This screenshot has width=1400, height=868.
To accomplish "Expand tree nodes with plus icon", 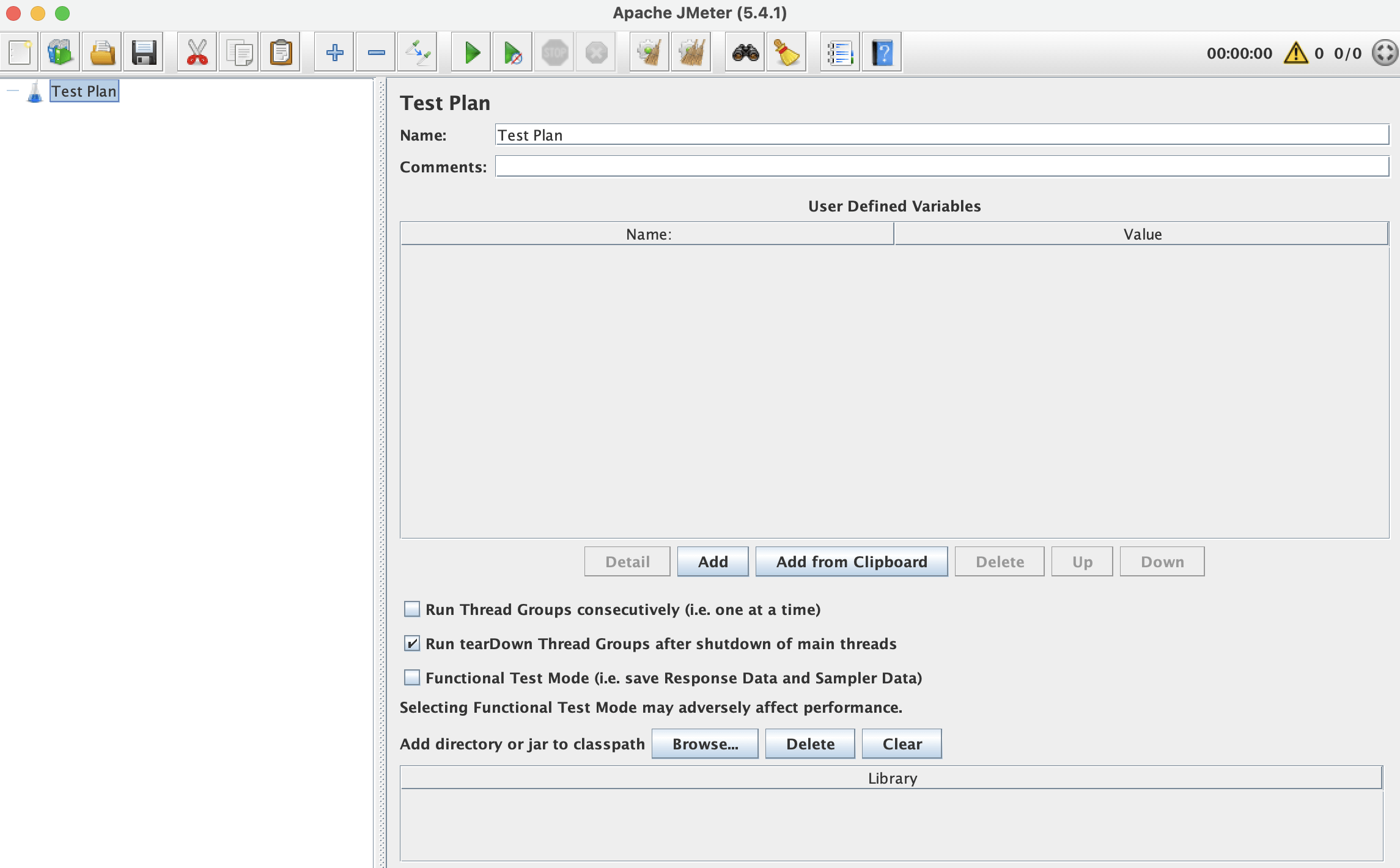I will [334, 53].
